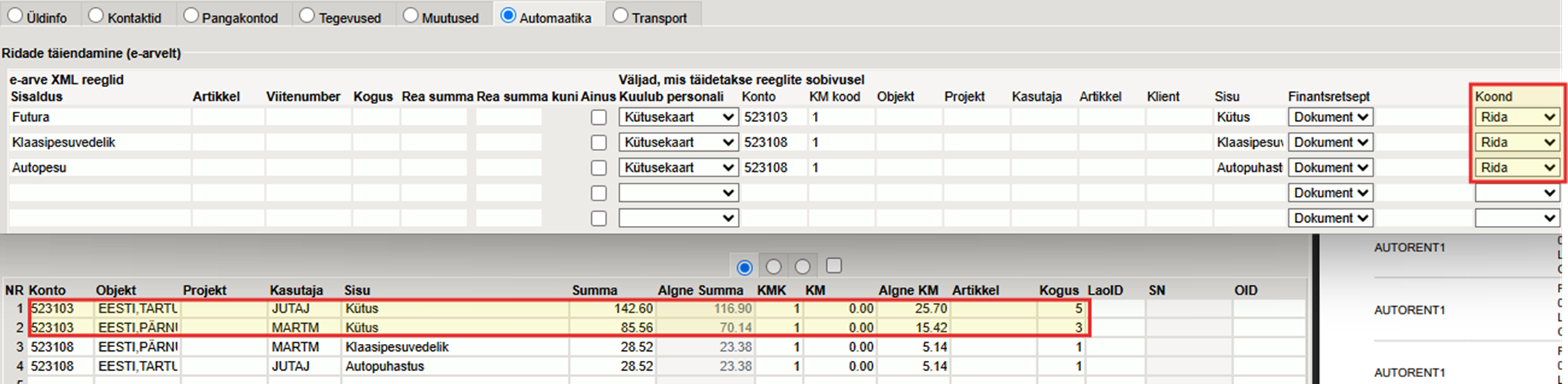Screen dimensions: 1568x384
Task: Tick the checkbox next to the three radio buttons
Action: pos(833,266)
